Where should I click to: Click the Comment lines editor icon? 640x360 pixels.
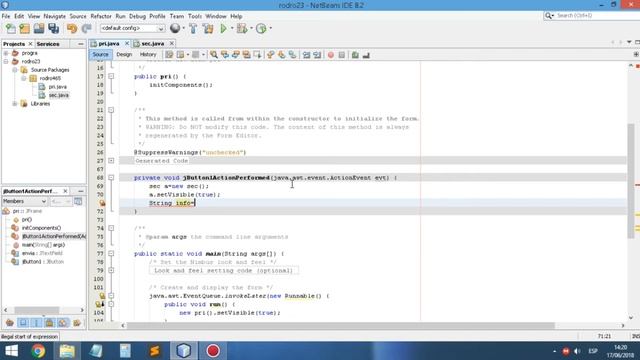point(355,55)
